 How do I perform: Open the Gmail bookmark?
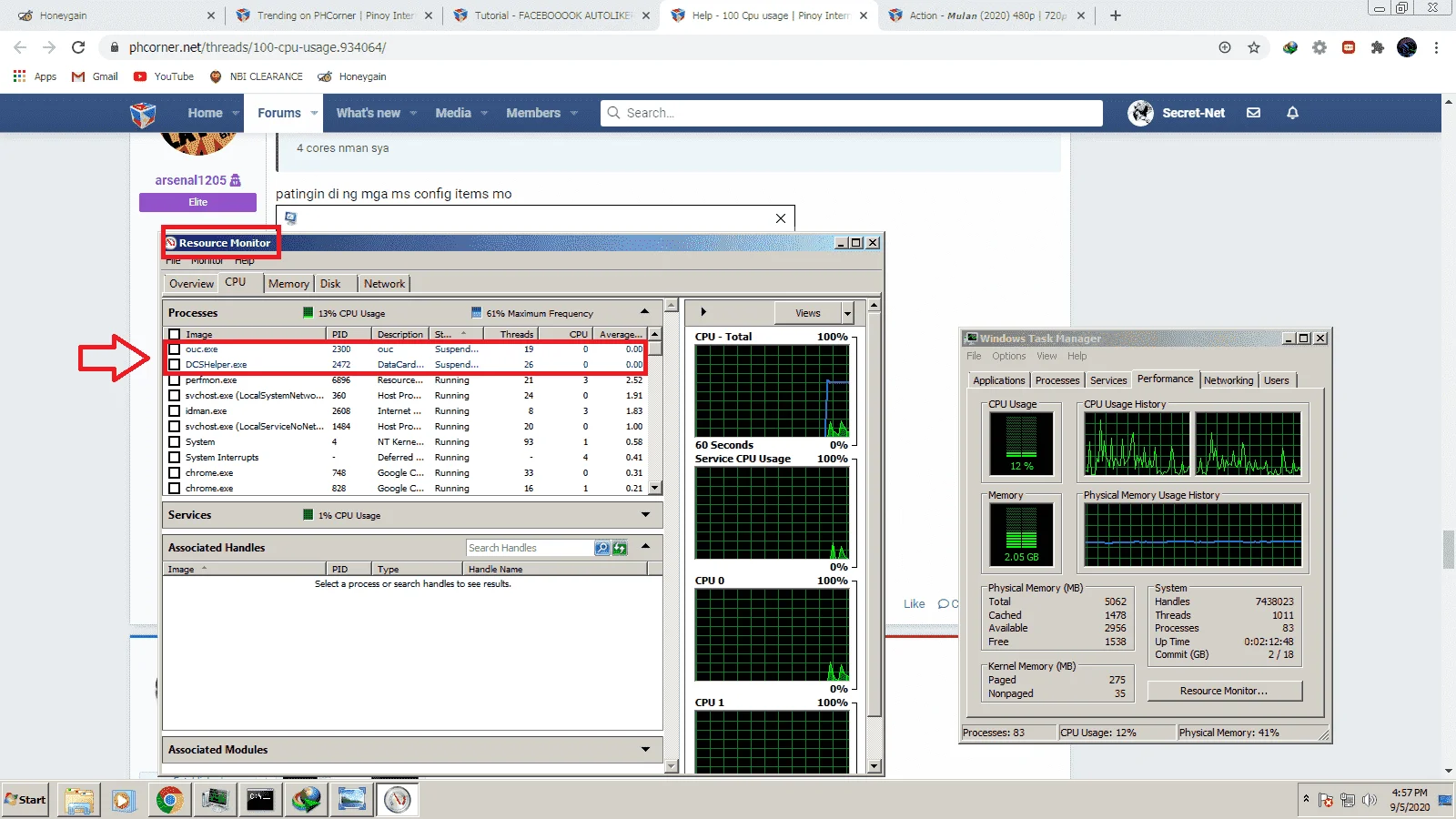point(95,76)
